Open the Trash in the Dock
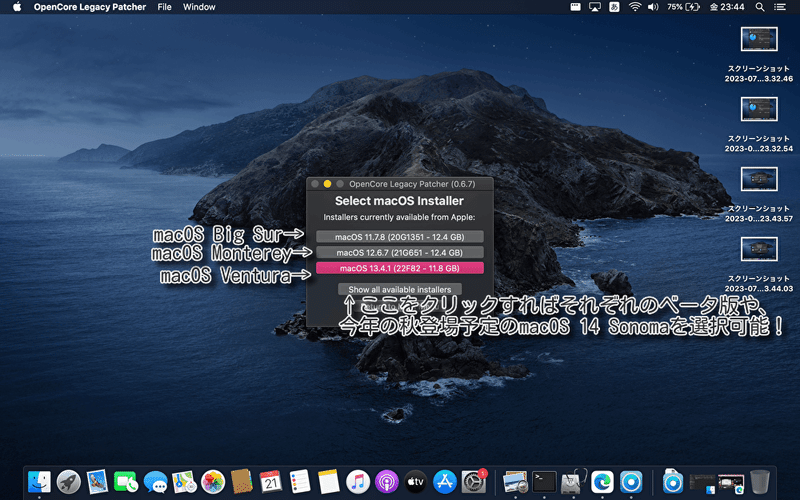Viewport: 800px width, 500px height. point(760,482)
